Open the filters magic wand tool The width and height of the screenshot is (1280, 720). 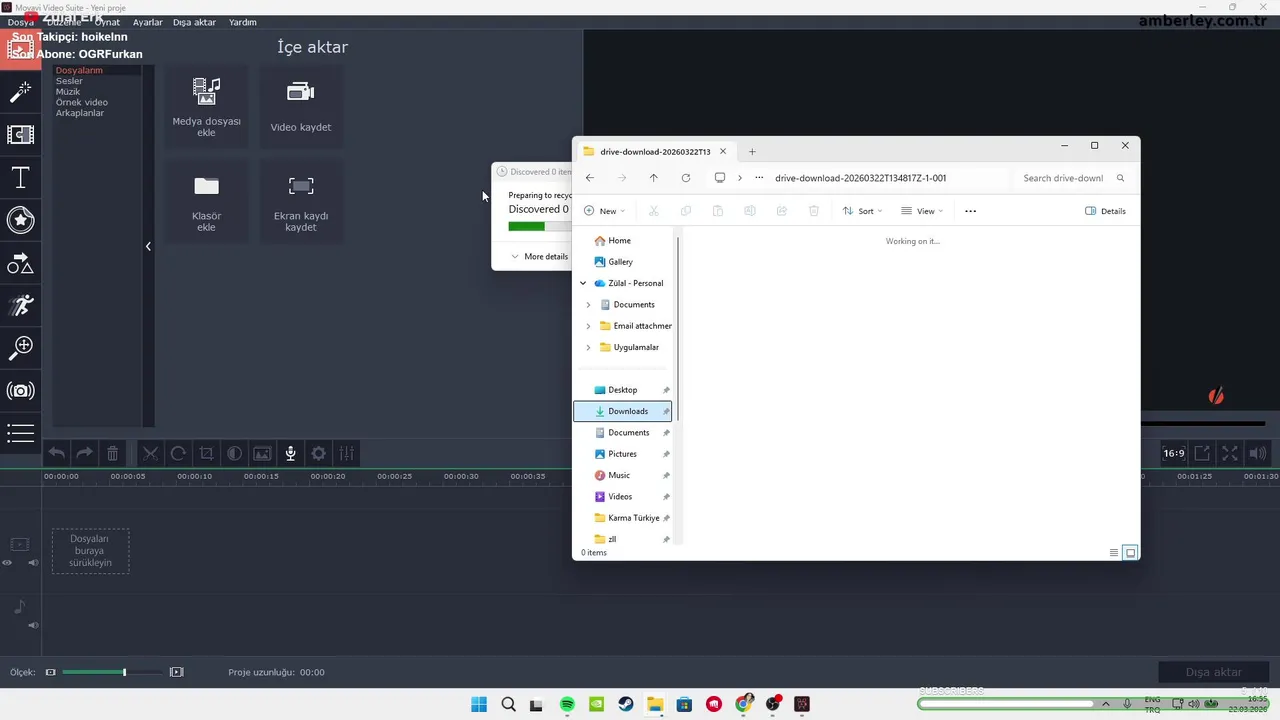[20, 93]
